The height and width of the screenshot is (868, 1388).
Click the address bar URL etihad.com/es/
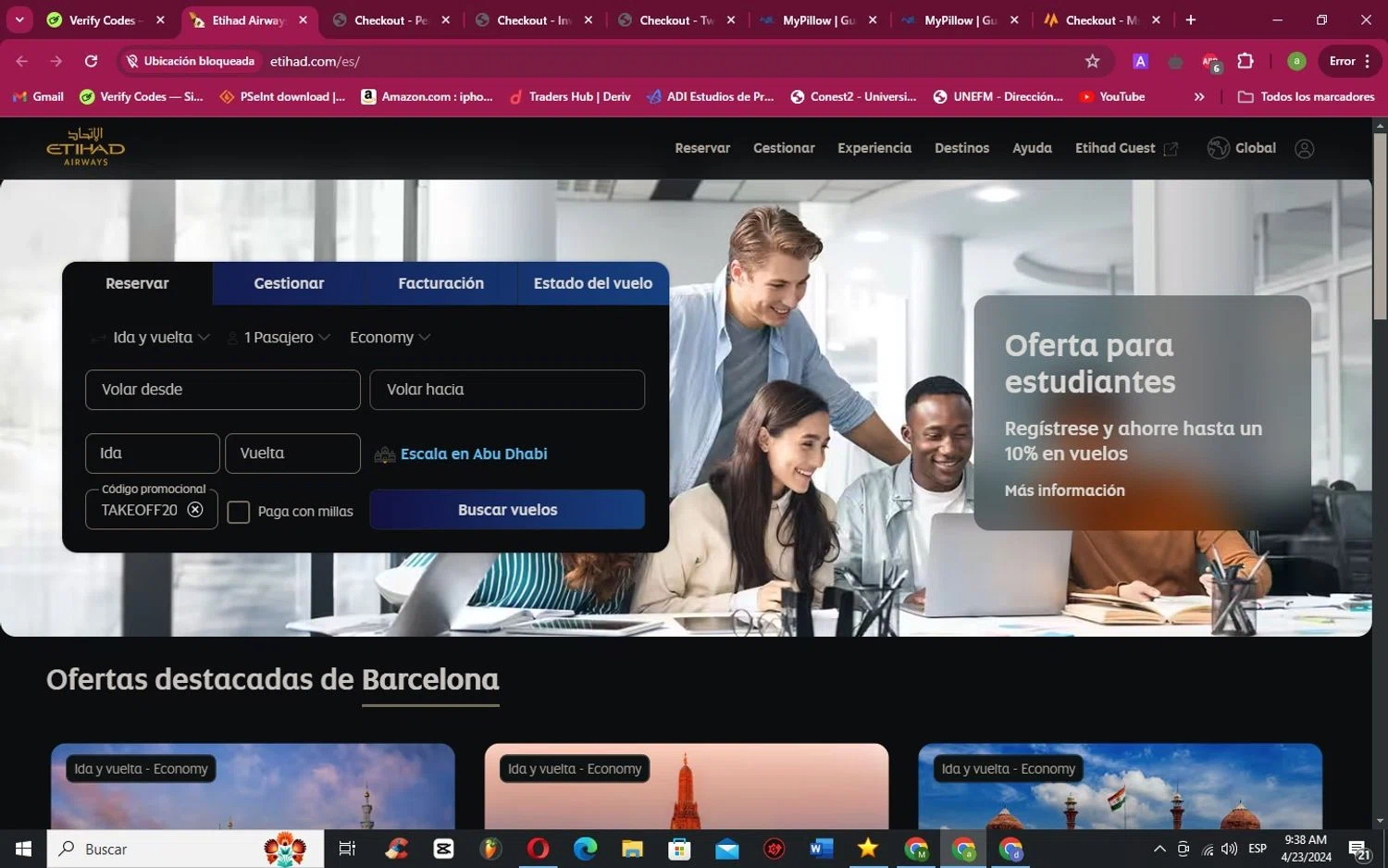point(315,61)
